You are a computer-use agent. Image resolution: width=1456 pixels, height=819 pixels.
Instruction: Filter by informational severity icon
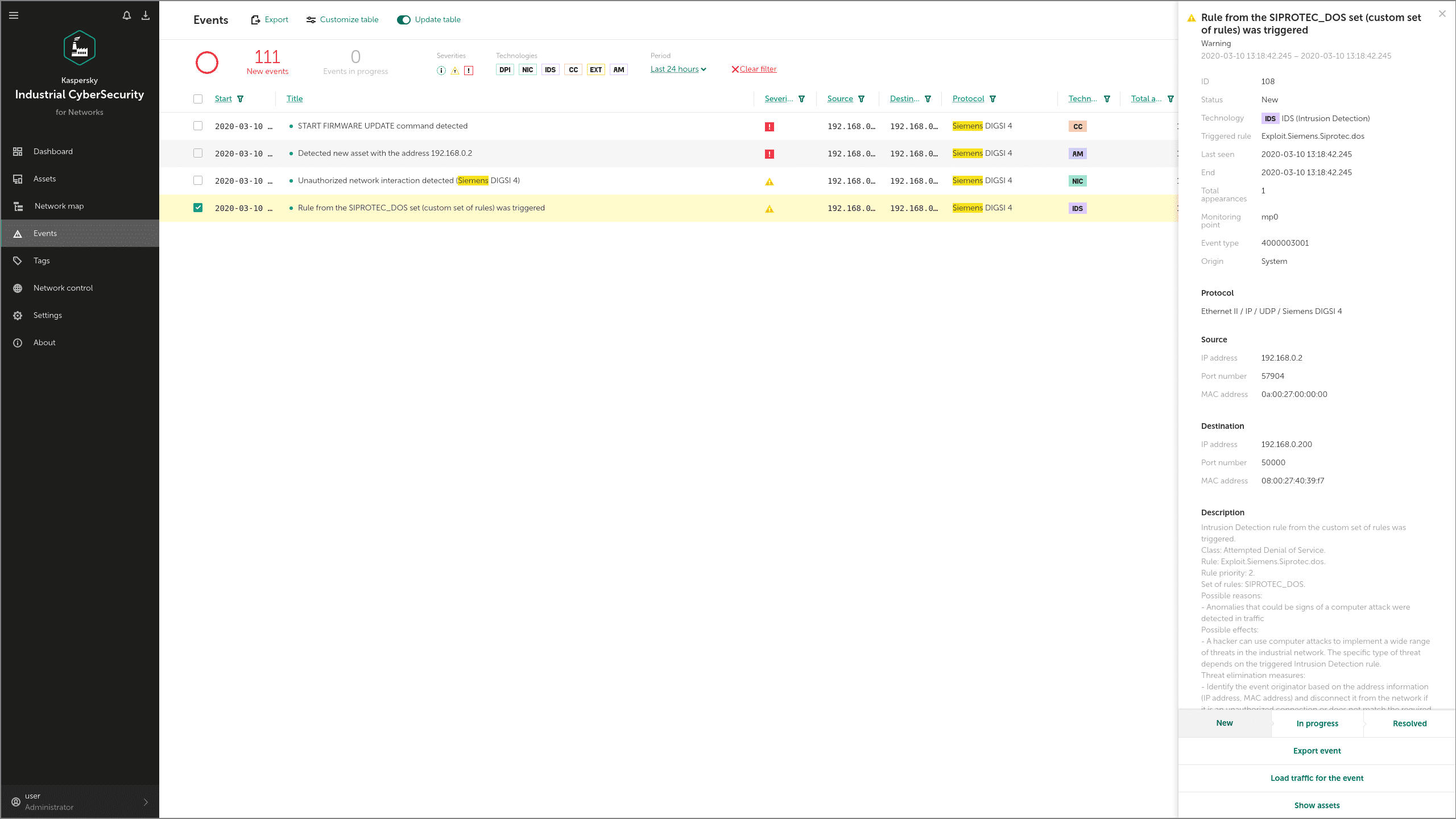pyautogui.click(x=441, y=71)
